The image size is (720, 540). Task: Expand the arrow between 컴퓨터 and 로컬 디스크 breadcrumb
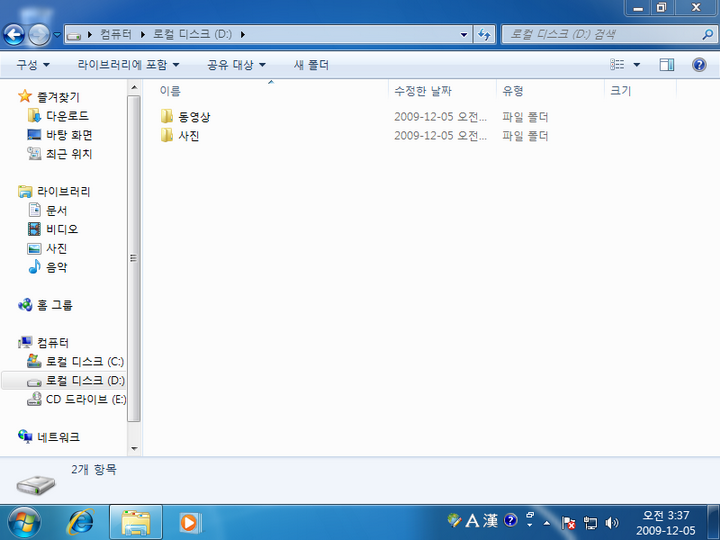143,34
